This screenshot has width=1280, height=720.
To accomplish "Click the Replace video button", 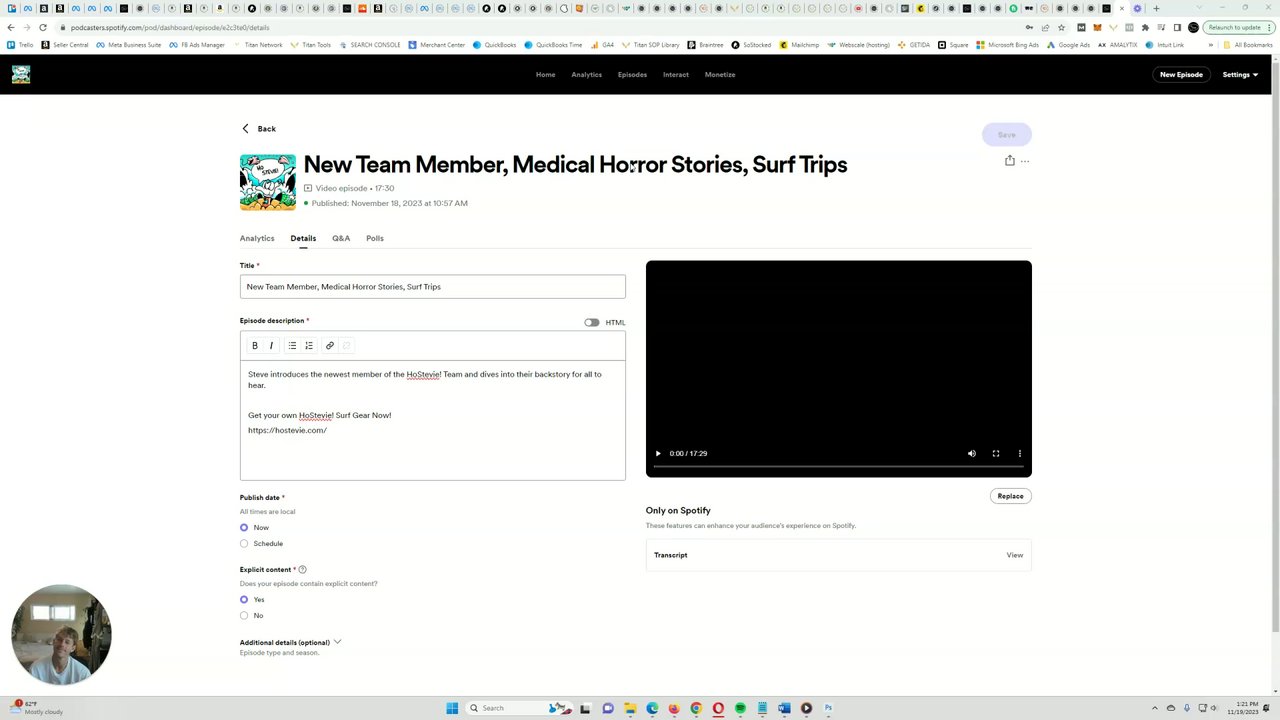I will pyautogui.click(x=1010, y=496).
